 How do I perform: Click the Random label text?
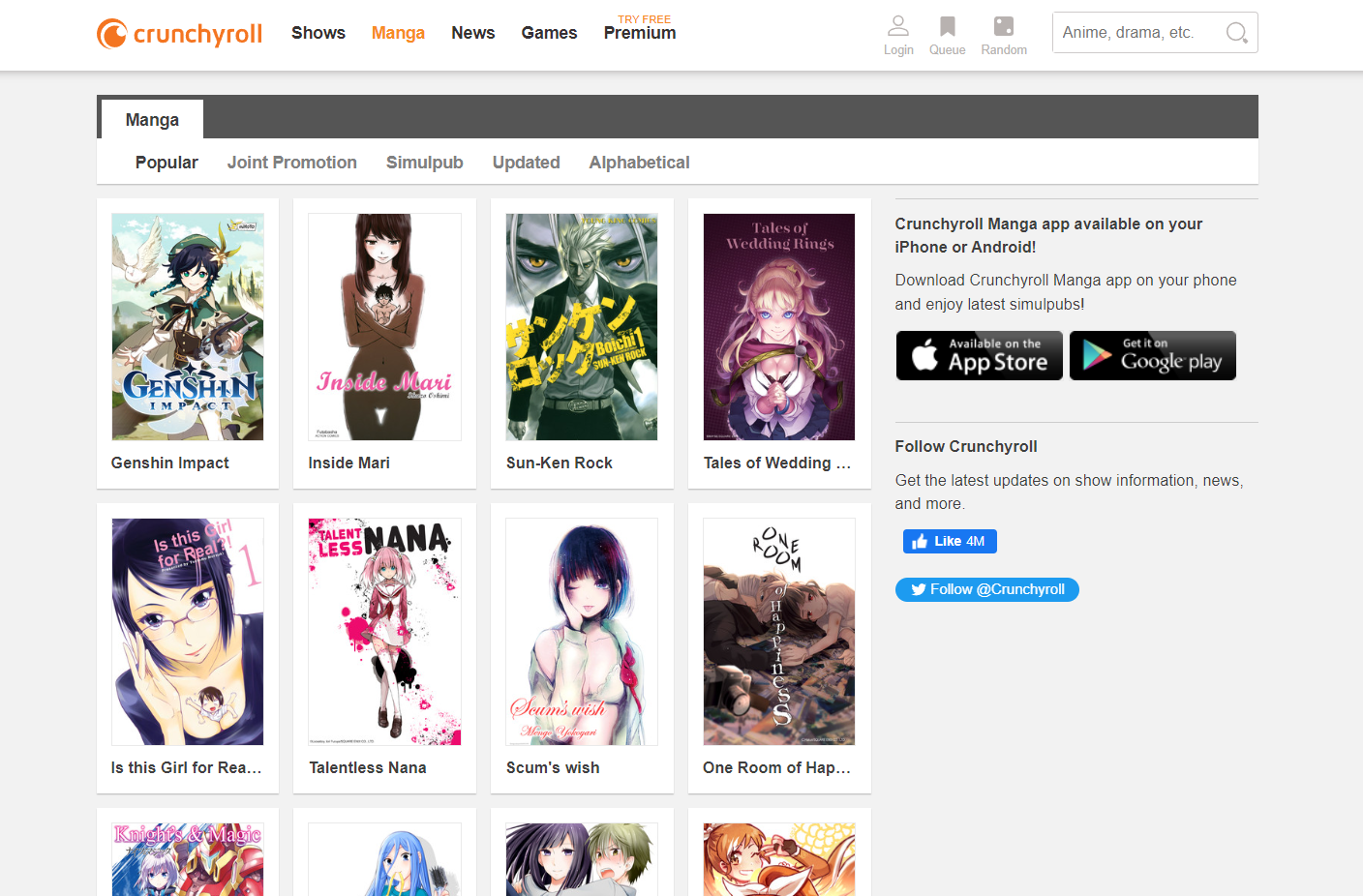1004,50
